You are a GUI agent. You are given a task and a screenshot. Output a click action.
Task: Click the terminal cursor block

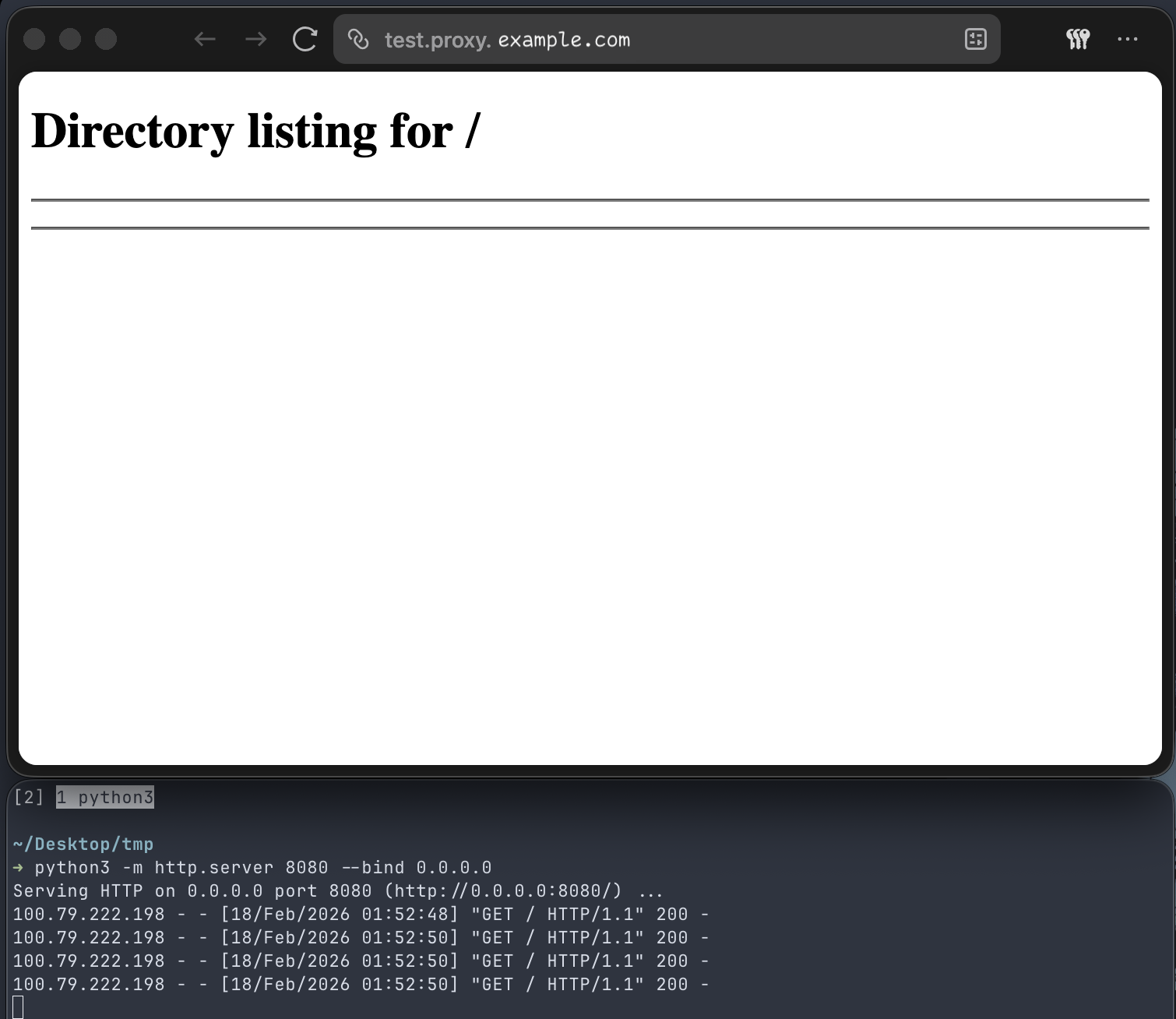tap(18, 1007)
